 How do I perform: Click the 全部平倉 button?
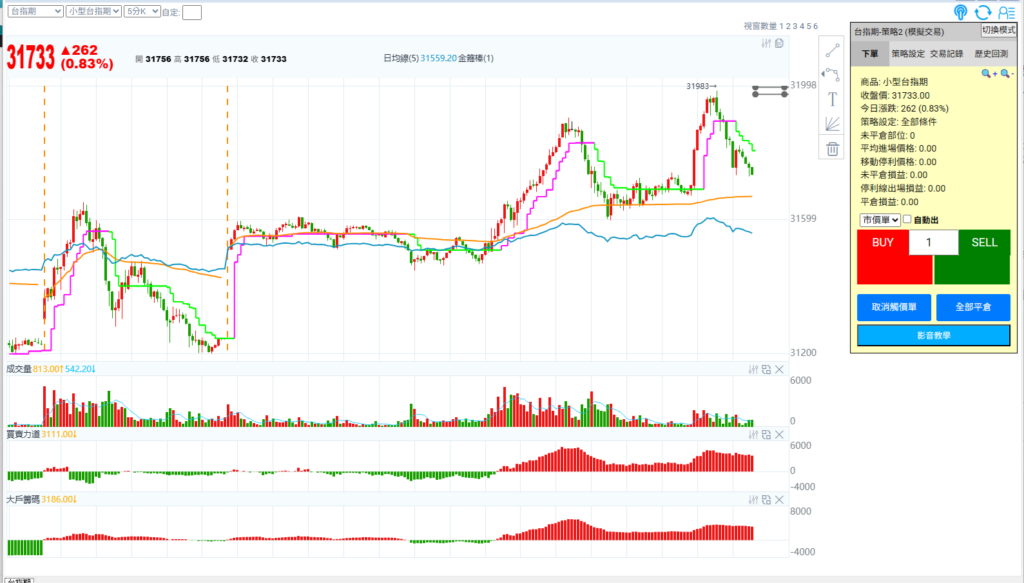(973, 307)
